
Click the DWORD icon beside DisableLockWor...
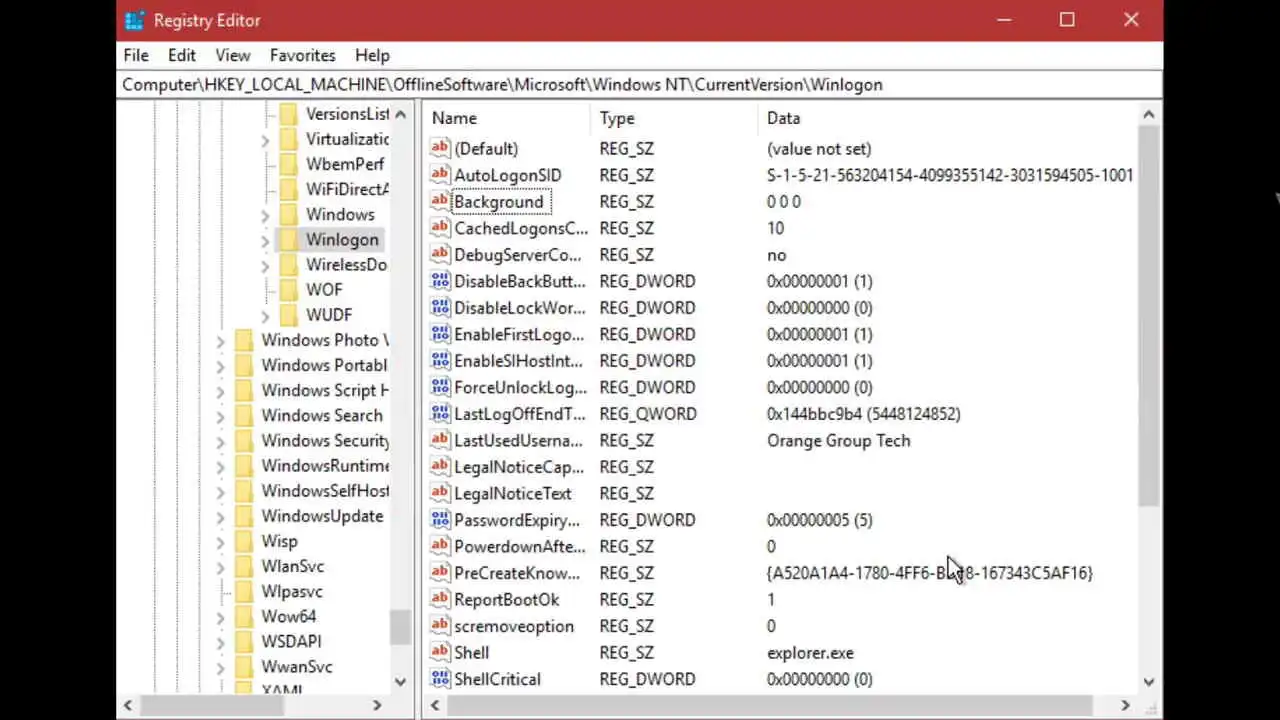click(440, 307)
